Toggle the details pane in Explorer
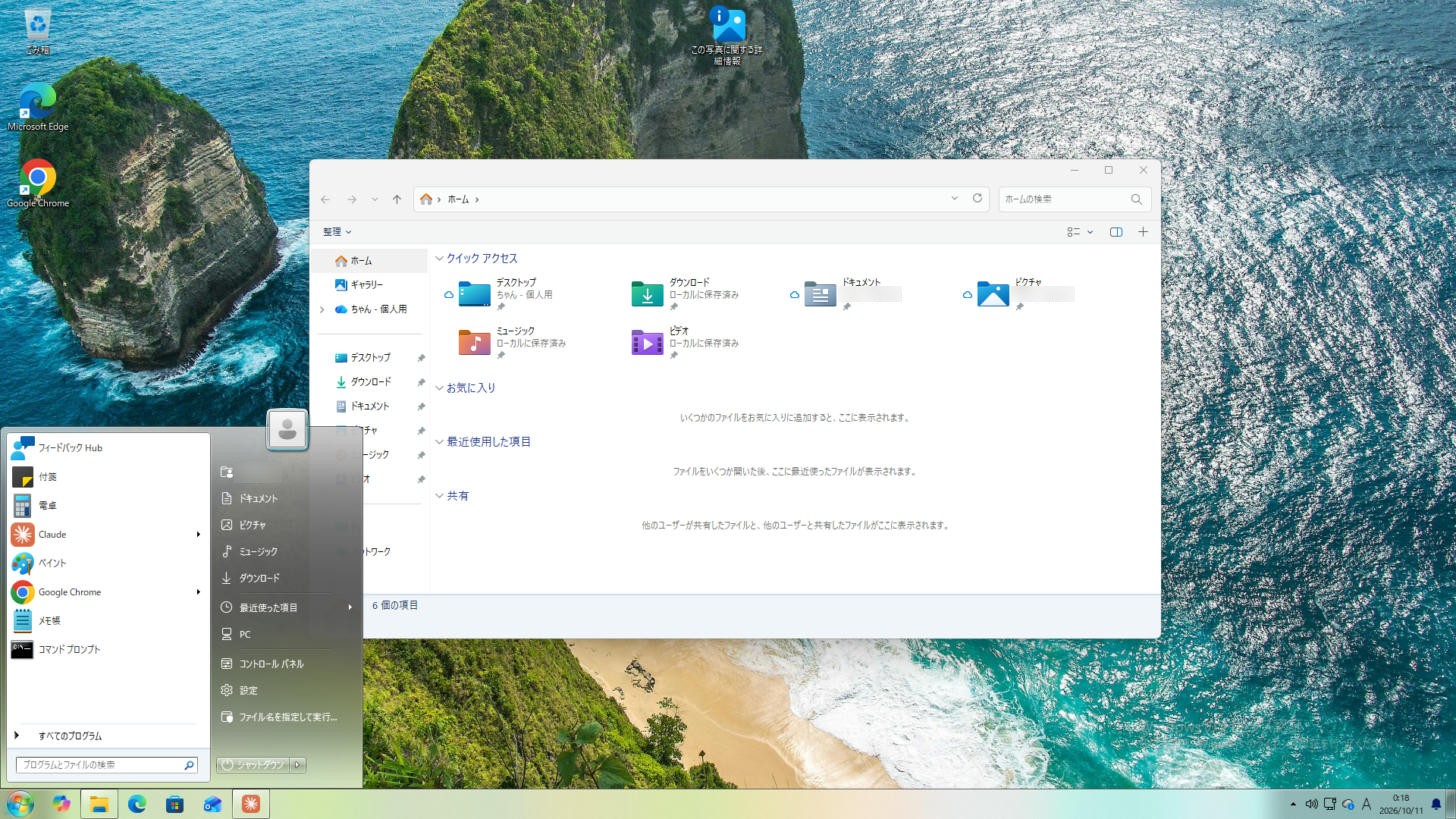 [1116, 232]
